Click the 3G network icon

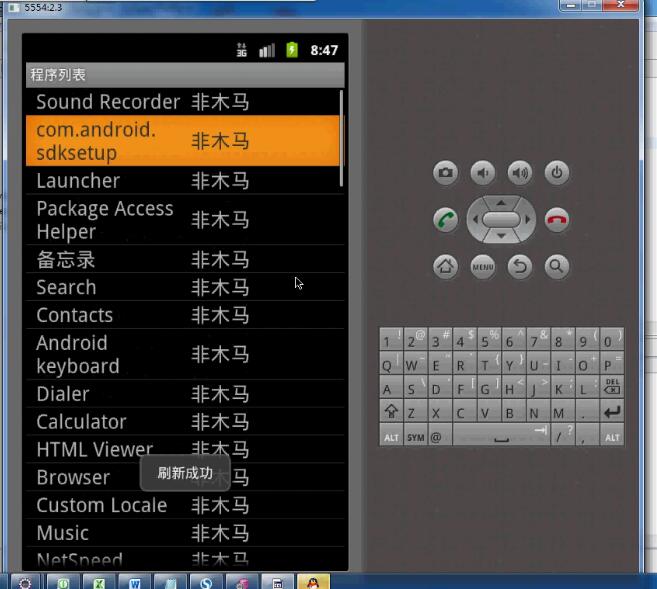tap(241, 50)
